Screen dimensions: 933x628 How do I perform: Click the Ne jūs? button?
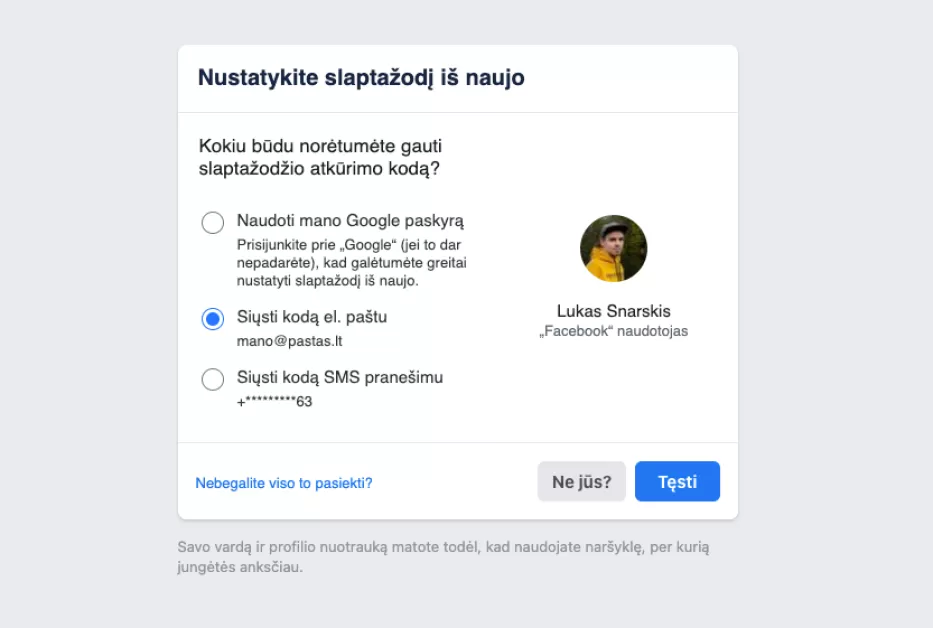point(581,481)
